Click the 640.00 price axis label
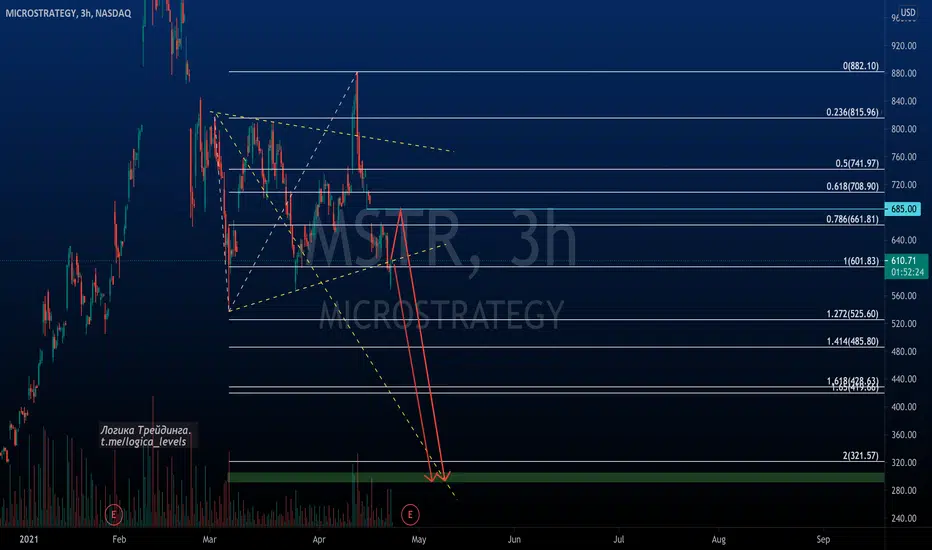 point(903,240)
